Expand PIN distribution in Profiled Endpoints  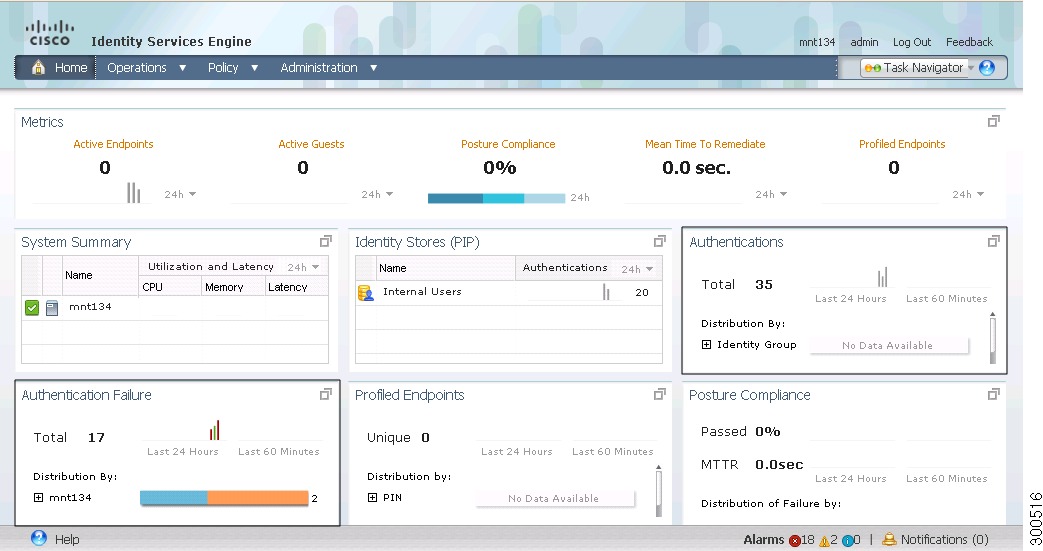tap(372, 498)
